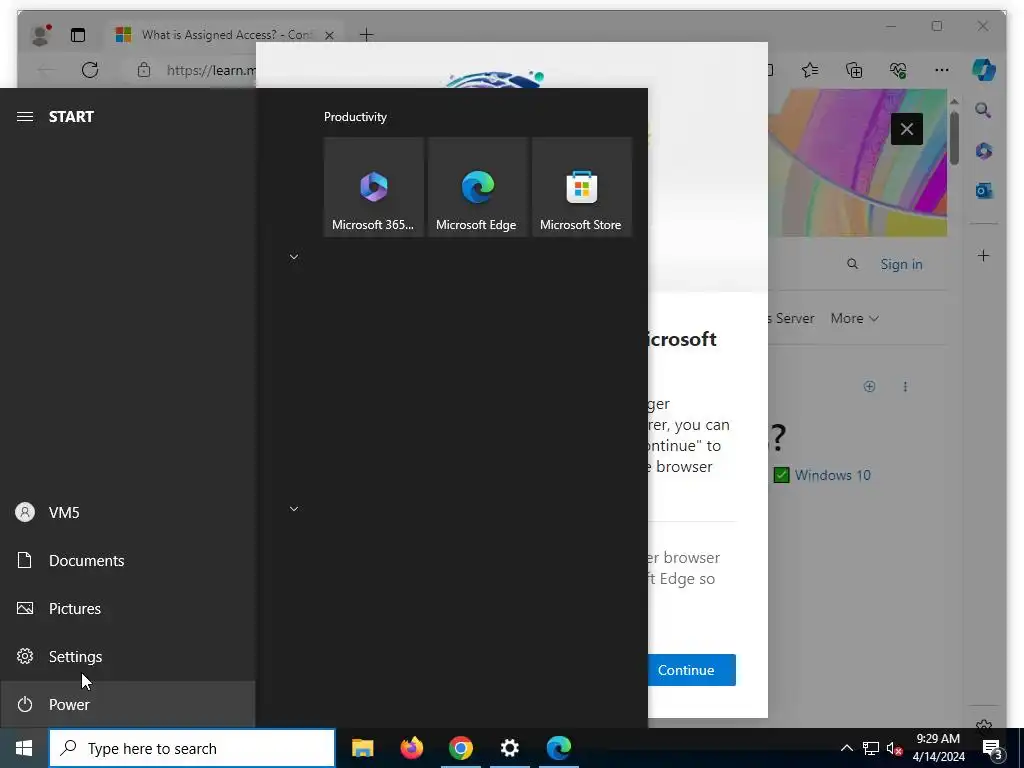View site lock information icon

pyautogui.click(x=144, y=70)
